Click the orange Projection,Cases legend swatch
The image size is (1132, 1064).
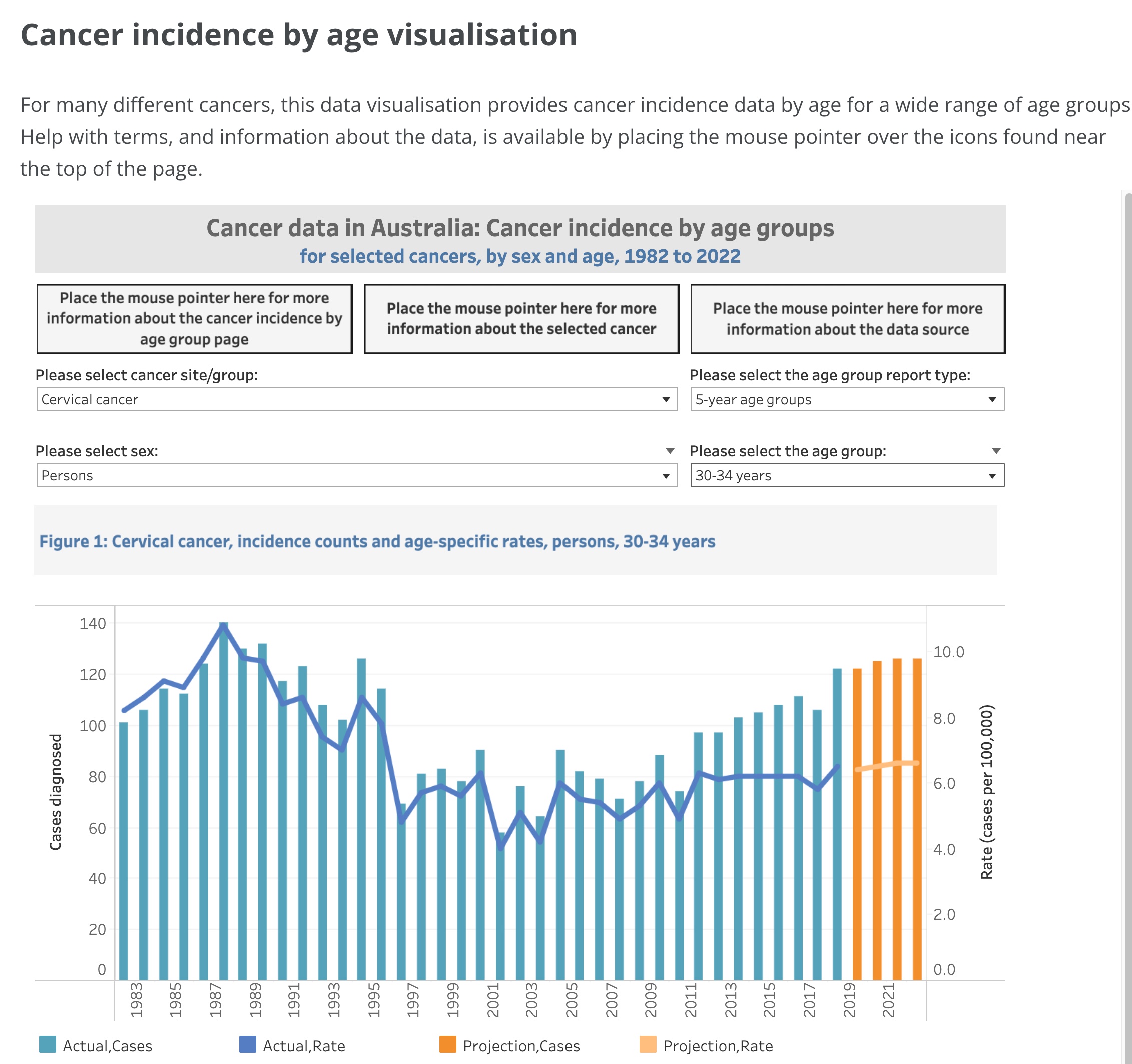point(447,1044)
